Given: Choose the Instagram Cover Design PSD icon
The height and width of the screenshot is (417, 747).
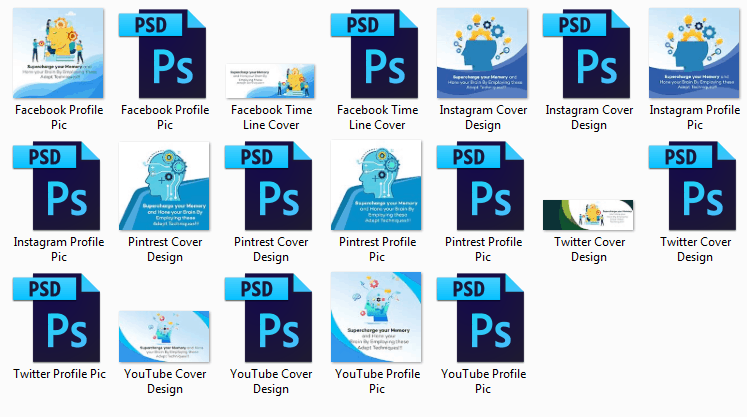Looking at the screenshot, I should pyautogui.click(x=586, y=54).
